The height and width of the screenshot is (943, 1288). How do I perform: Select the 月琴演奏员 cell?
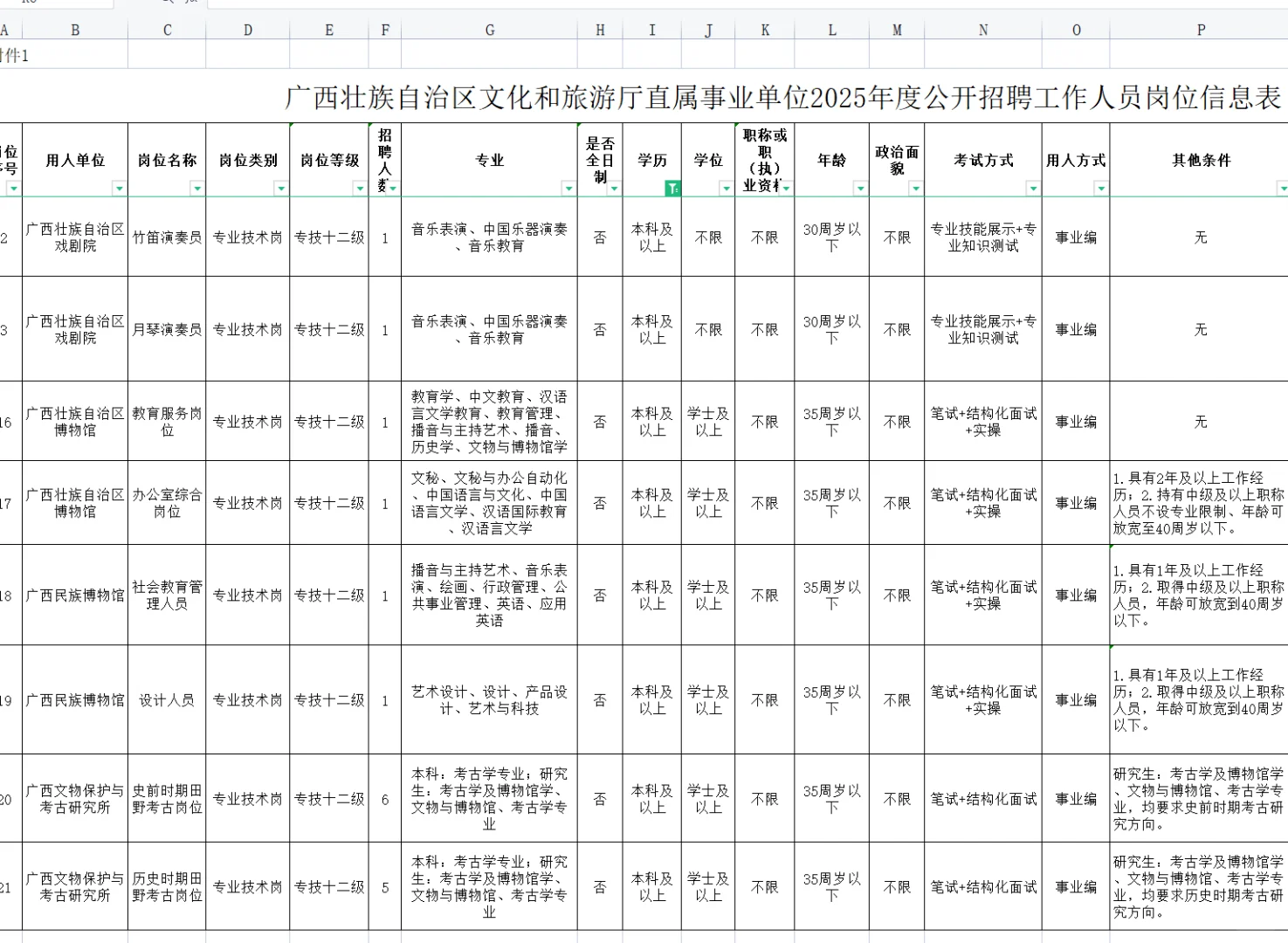tap(167, 329)
